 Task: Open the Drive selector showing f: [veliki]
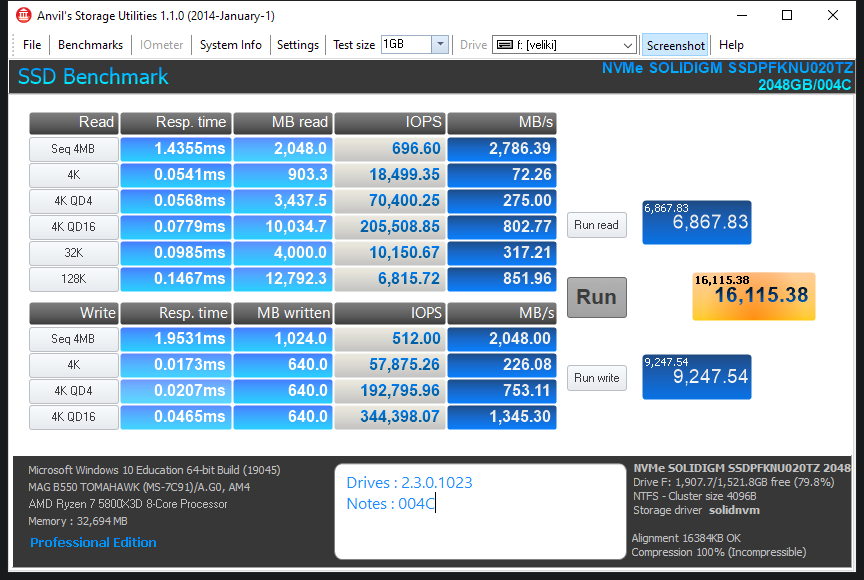tap(563, 44)
